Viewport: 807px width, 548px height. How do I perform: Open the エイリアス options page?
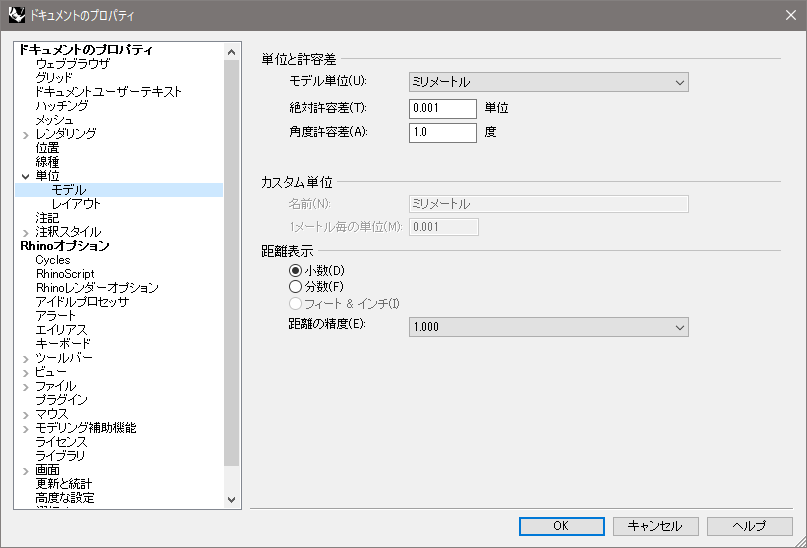(61, 330)
